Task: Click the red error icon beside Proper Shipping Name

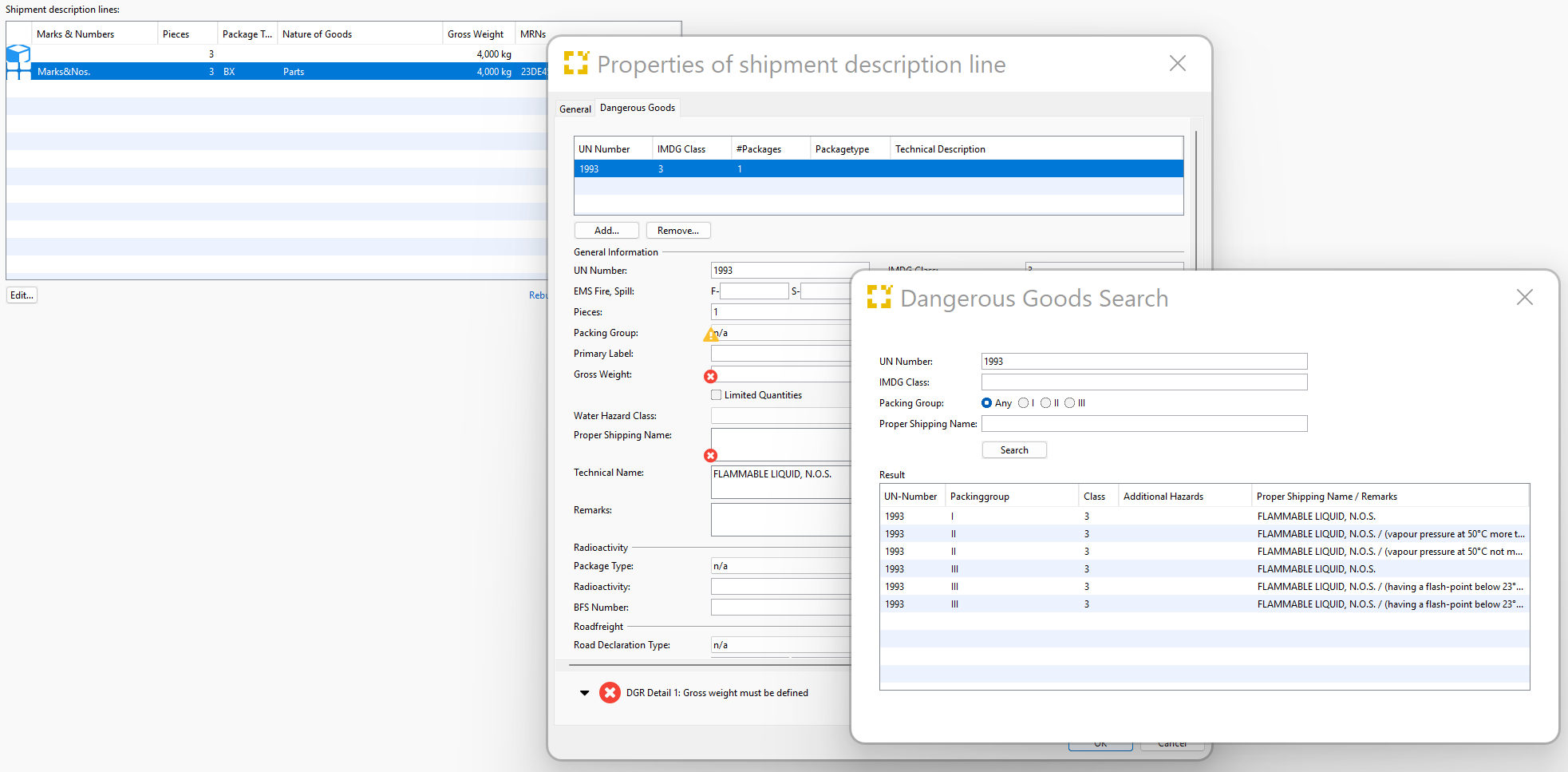Action: [x=710, y=455]
